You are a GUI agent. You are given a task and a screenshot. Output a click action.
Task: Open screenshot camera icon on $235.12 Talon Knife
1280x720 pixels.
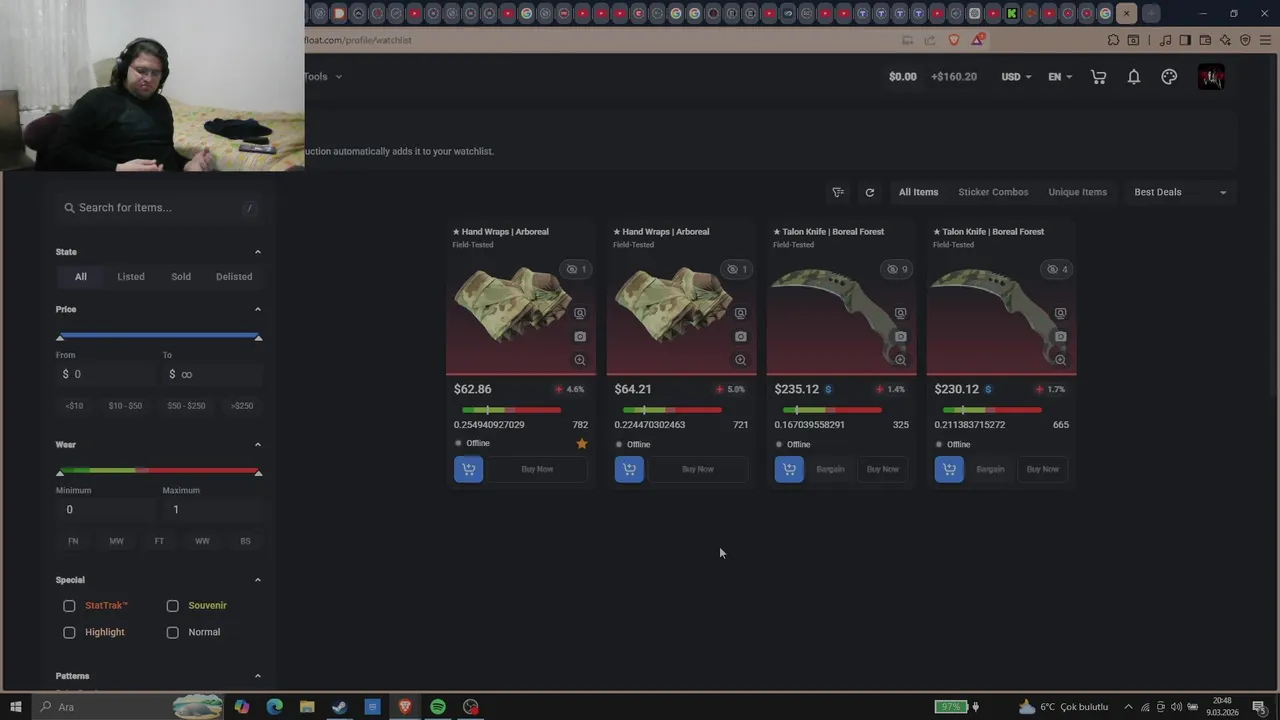coord(900,336)
